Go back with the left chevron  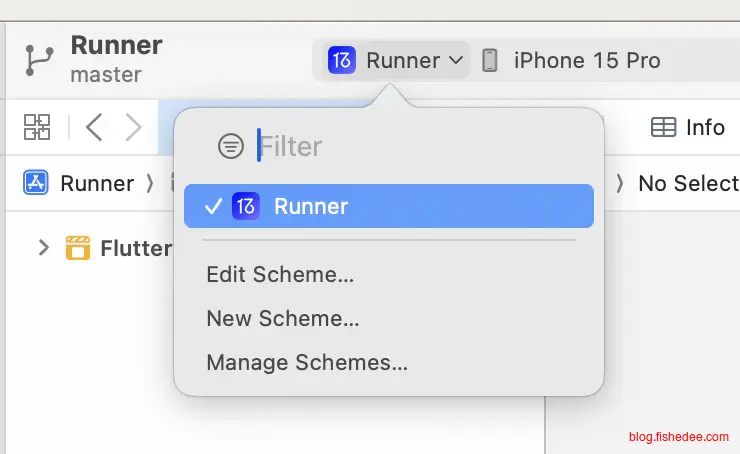click(94, 127)
